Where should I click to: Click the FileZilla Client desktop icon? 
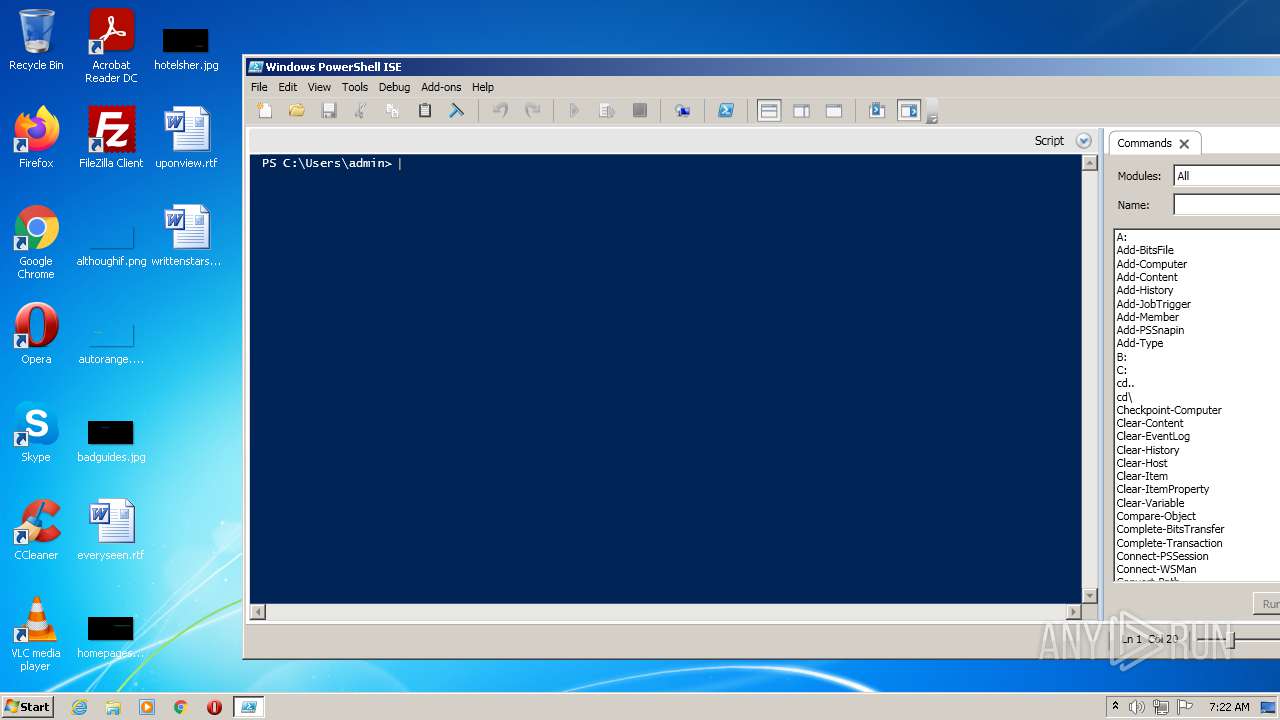tap(111, 138)
